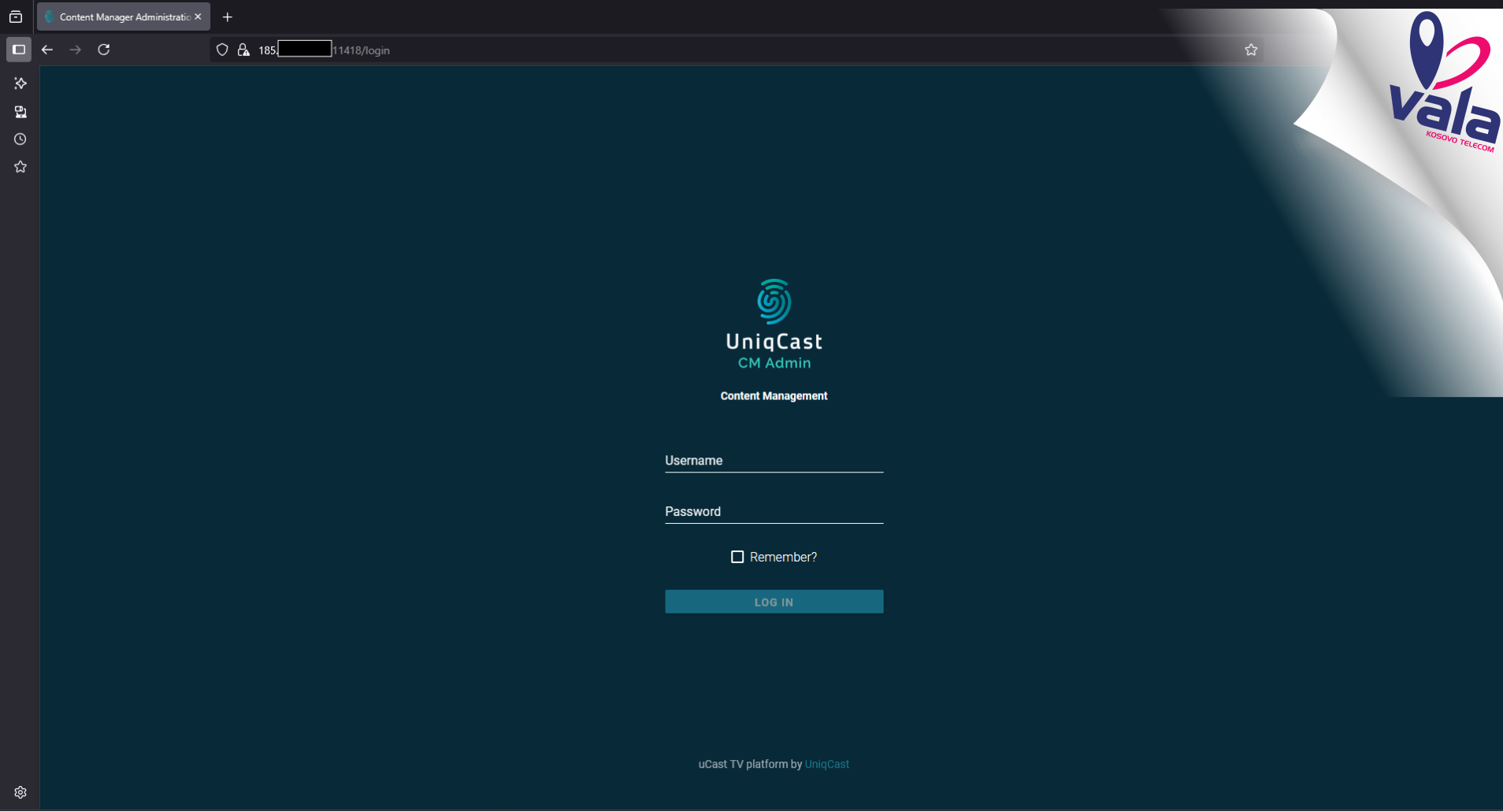The height and width of the screenshot is (812, 1503).
Task: Enable the Remember? checkbox
Action: point(737,557)
